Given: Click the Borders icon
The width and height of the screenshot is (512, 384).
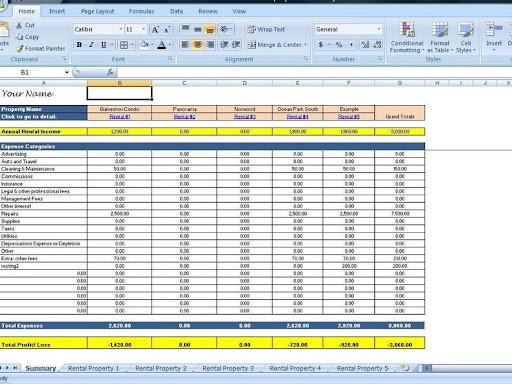Looking at the screenshot, I should [x=124, y=45].
